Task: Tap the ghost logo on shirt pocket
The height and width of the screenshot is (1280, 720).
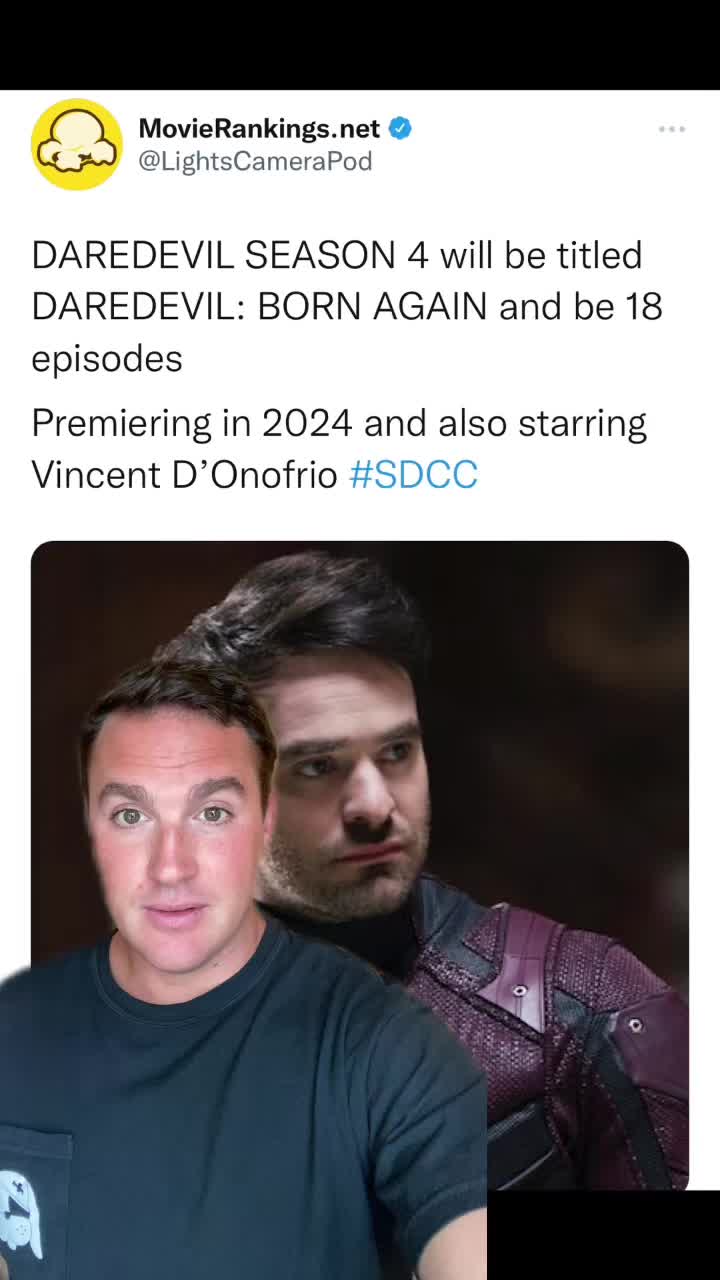Action: pos(20,1213)
